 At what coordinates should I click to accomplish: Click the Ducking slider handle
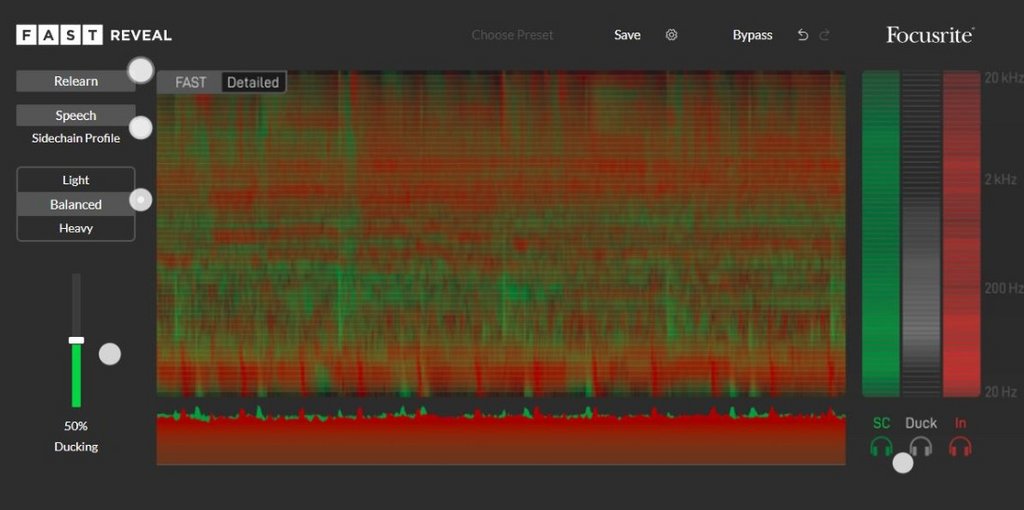tap(76, 340)
